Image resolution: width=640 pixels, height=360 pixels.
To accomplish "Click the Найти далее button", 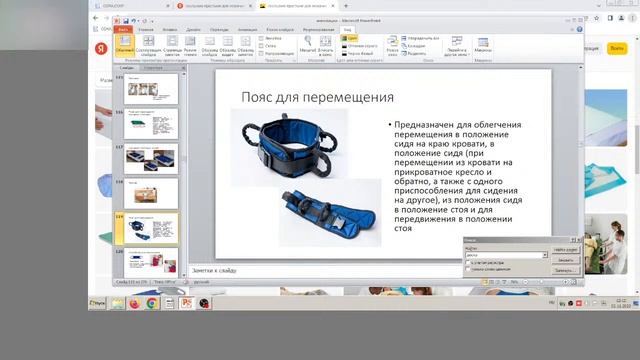I will click(565, 250).
